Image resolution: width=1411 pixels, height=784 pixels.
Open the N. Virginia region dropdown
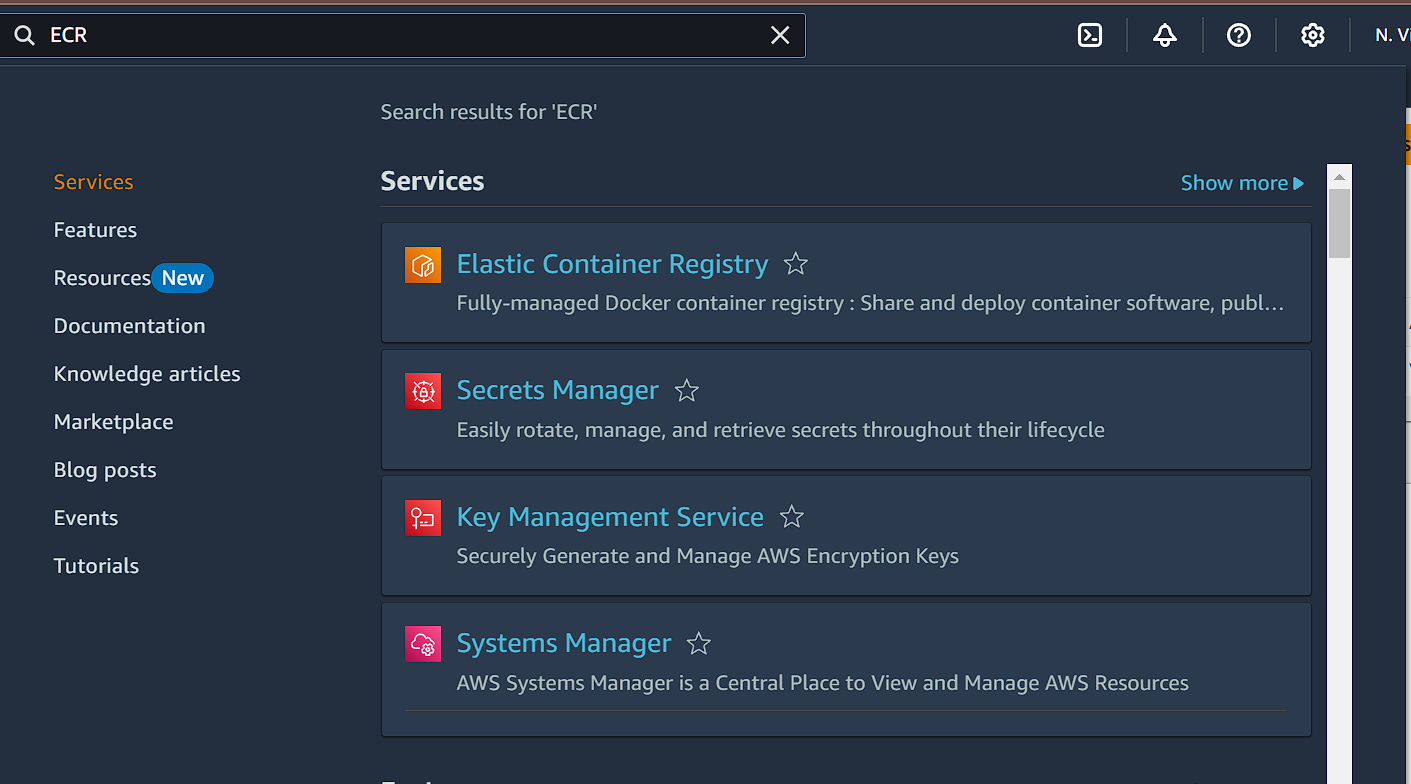point(1392,36)
